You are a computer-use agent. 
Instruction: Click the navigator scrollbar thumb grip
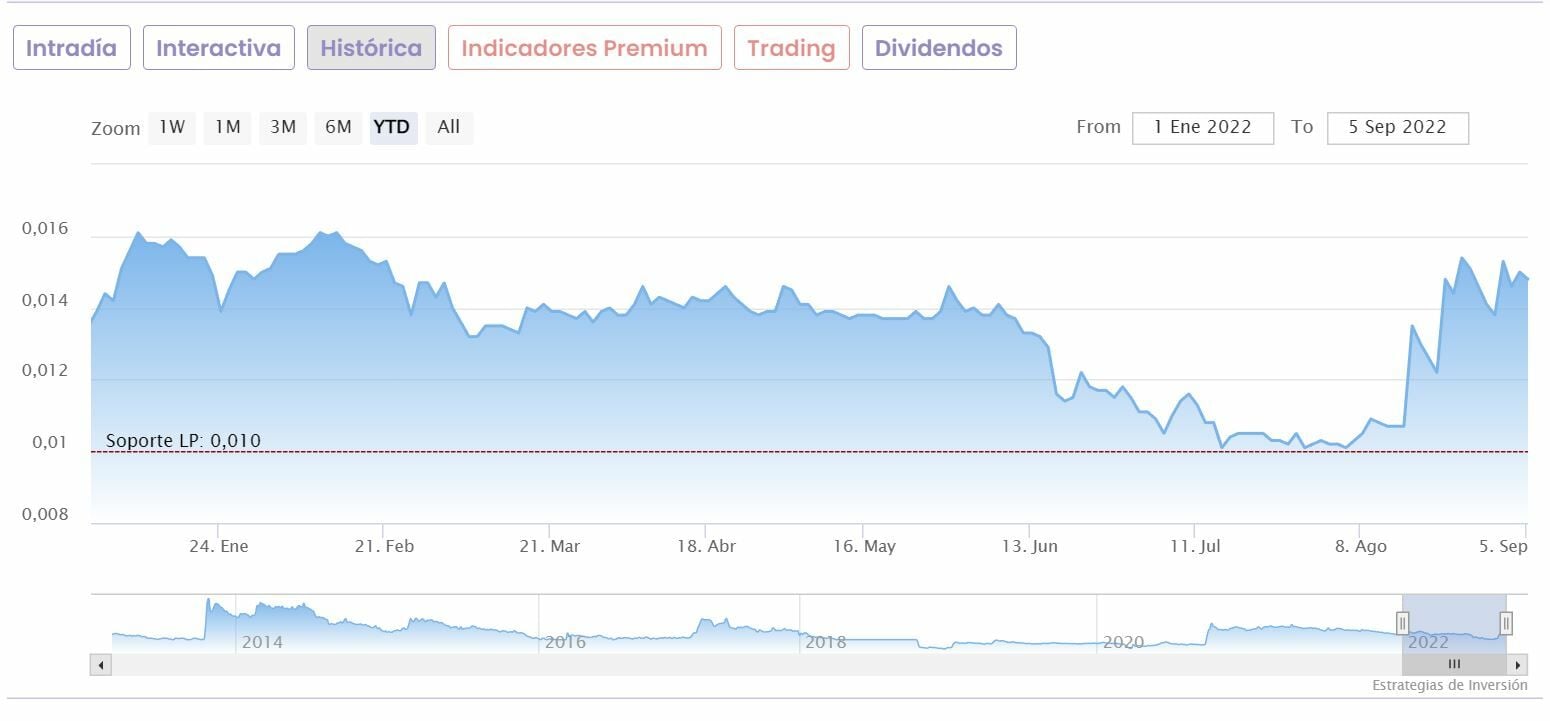click(x=1454, y=665)
